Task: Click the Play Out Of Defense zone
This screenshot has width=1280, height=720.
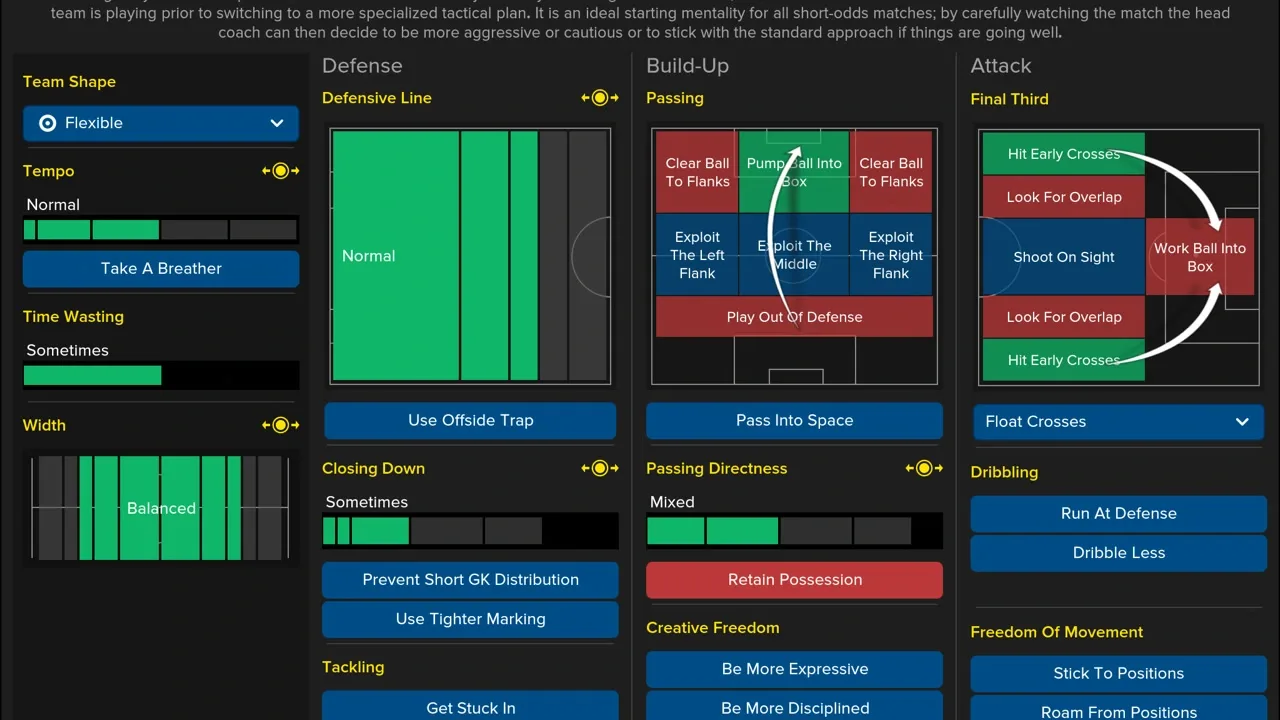Action: click(x=794, y=317)
